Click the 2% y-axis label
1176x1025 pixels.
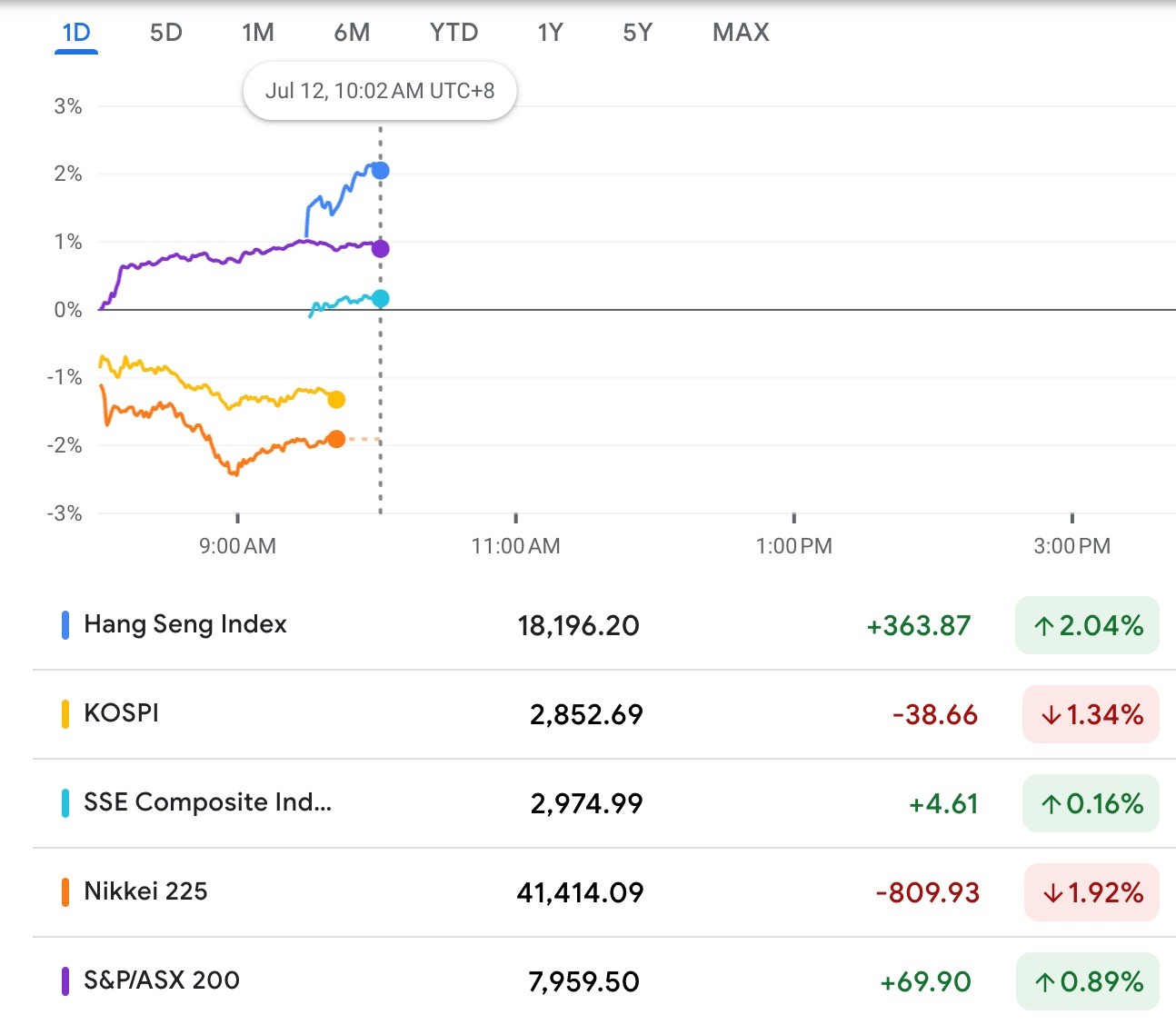coord(68,174)
